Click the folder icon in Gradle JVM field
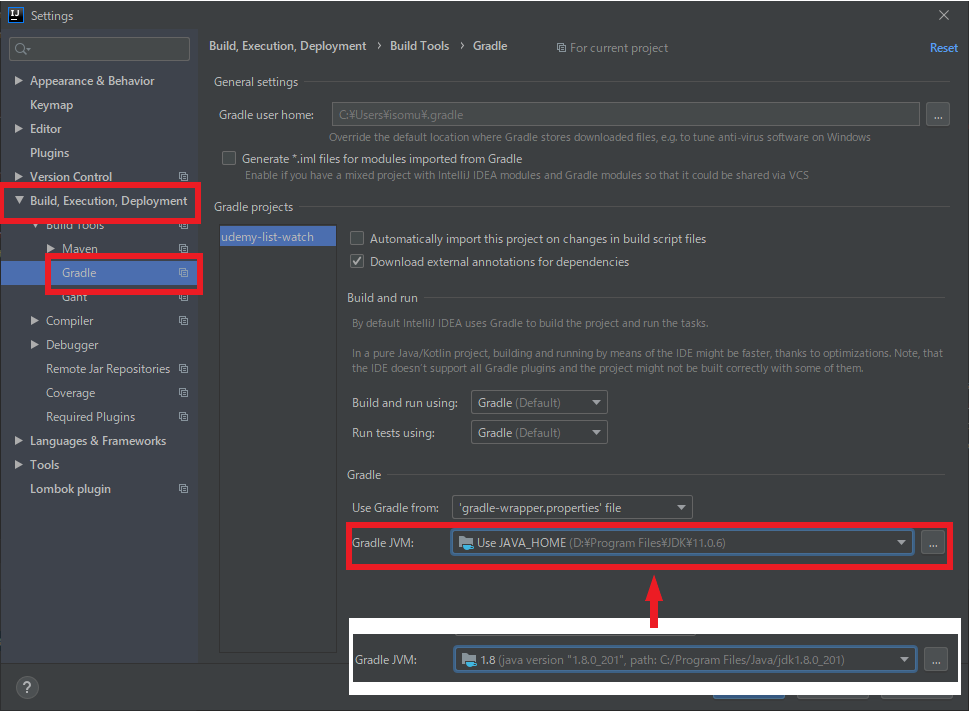Viewport: 970px width, 712px height. tap(466, 543)
